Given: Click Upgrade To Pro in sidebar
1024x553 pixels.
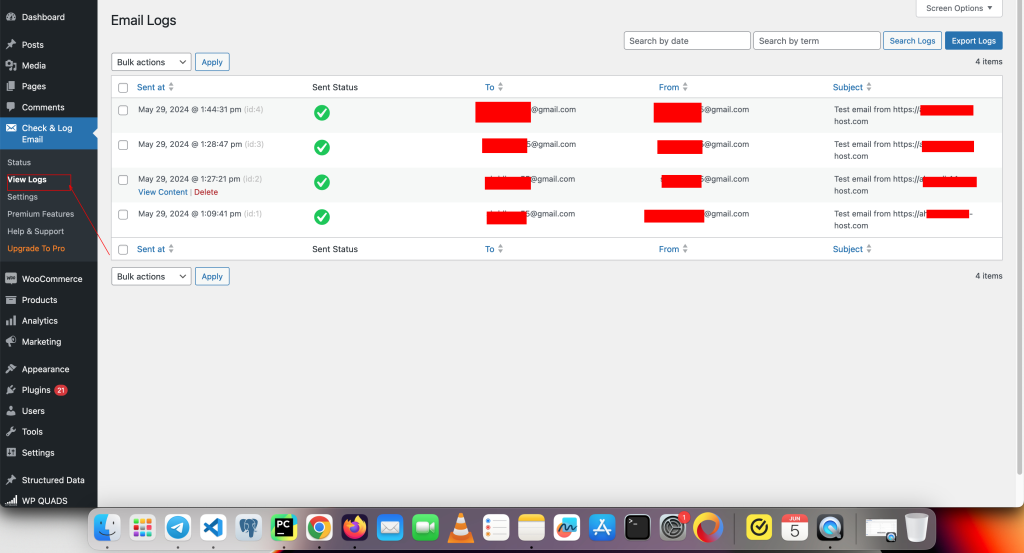Looking at the screenshot, I should (x=36, y=249).
